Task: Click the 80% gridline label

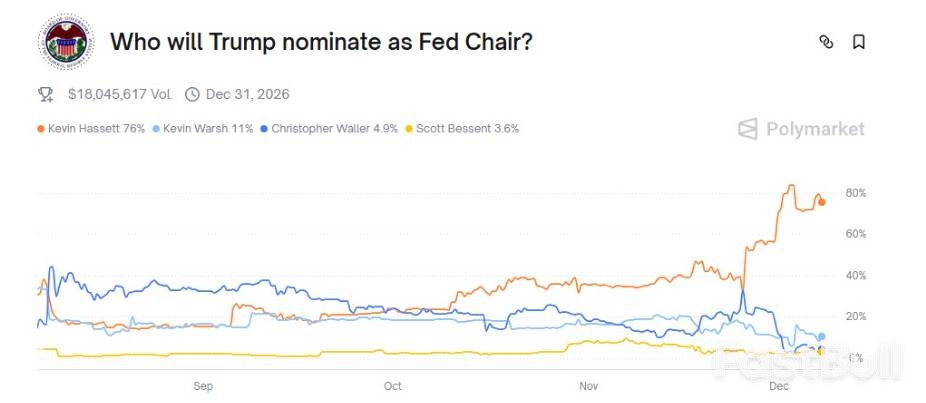Action: [855, 192]
